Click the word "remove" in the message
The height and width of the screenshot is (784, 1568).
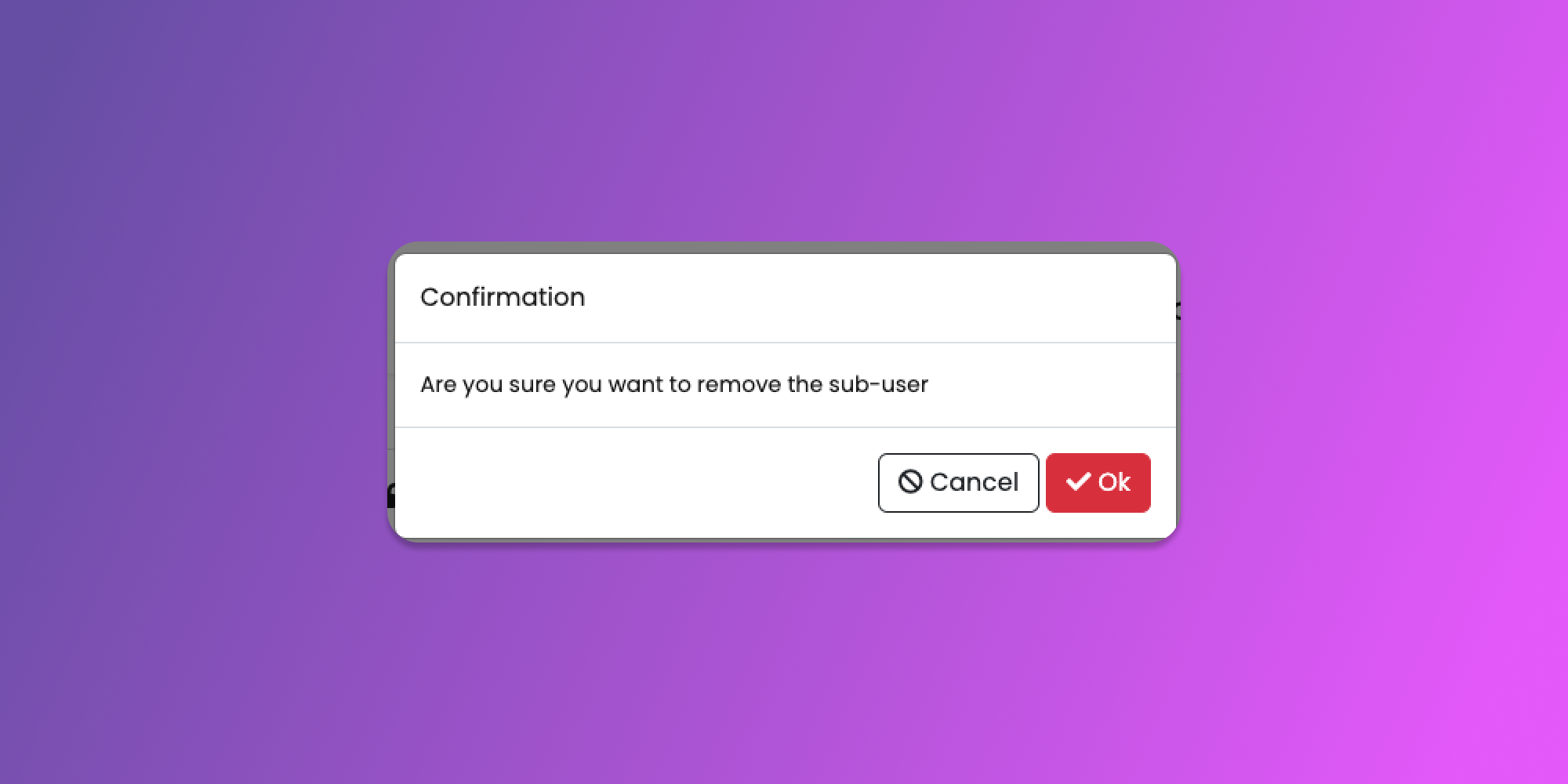click(x=739, y=384)
